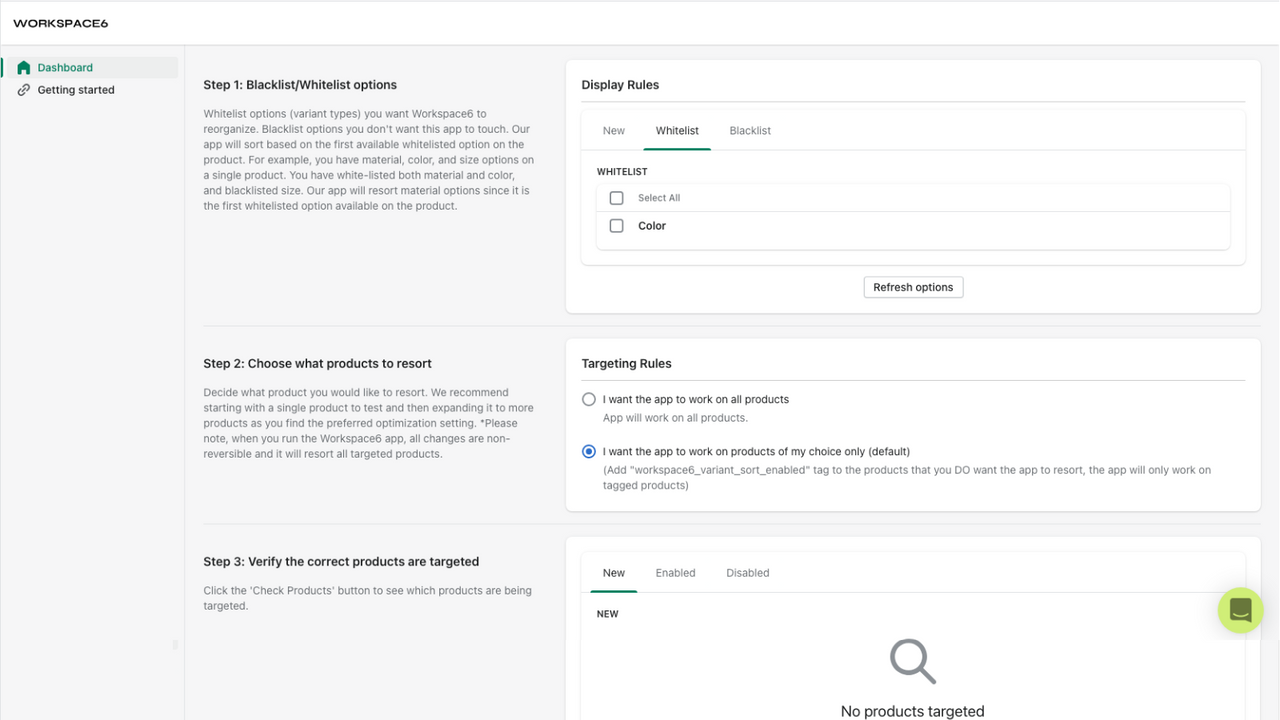Click the magnifying glass search icon

(x=912, y=661)
